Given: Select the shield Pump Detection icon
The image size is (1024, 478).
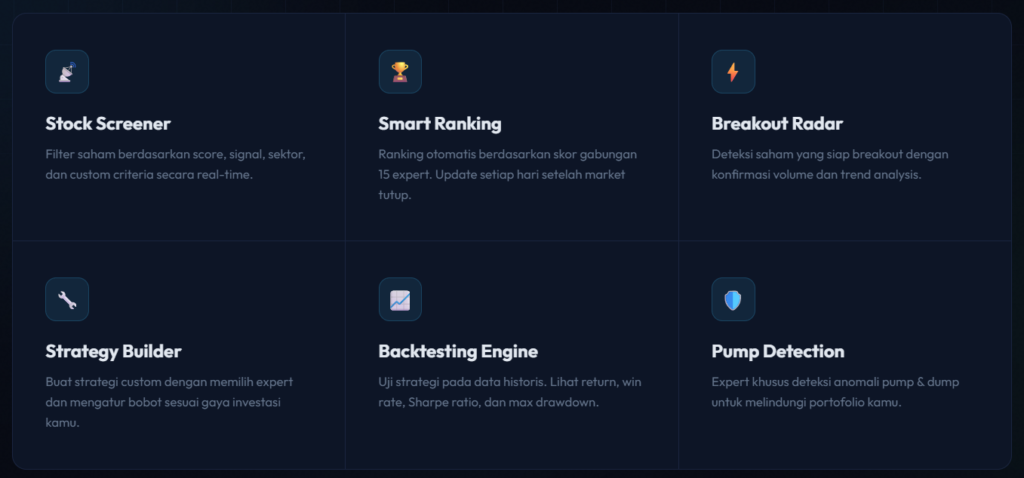Looking at the screenshot, I should (x=733, y=299).
